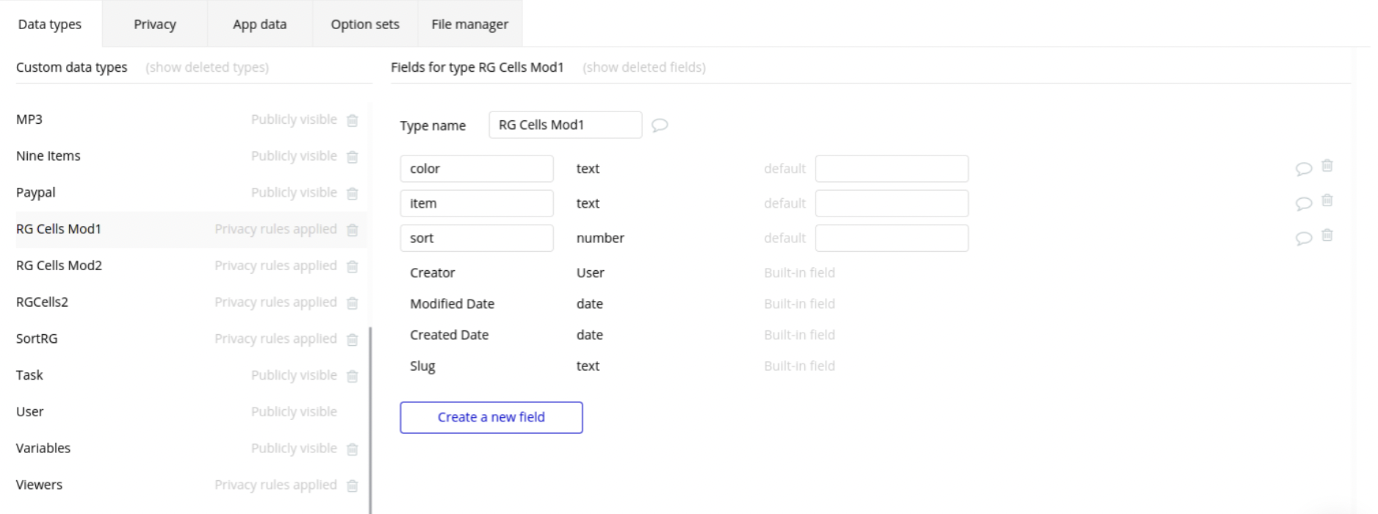Click trash icon beside Viewers type
This screenshot has height=514, width=1378.
point(352,485)
